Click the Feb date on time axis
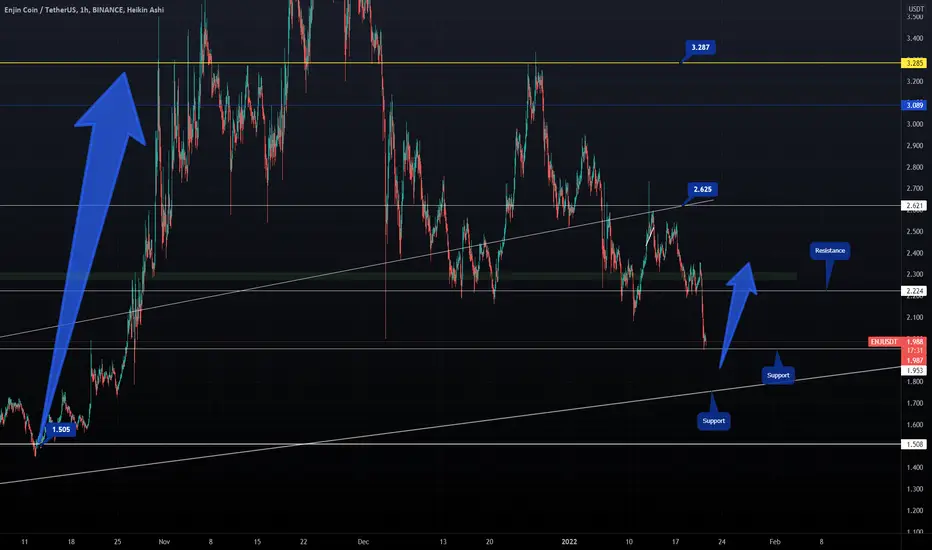 click(x=774, y=542)
